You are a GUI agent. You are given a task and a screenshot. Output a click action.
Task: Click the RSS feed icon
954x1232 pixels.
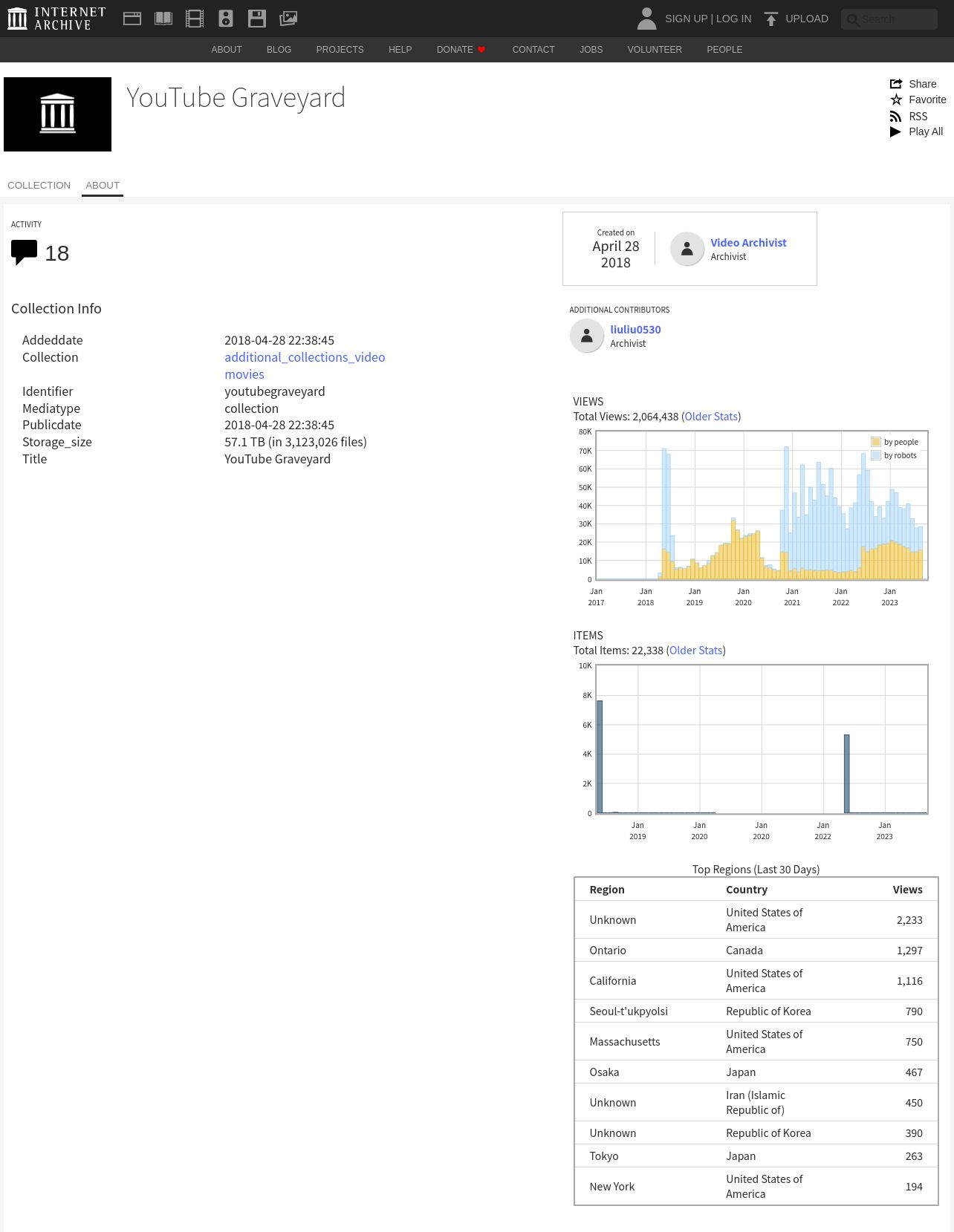tap(896, 117)
